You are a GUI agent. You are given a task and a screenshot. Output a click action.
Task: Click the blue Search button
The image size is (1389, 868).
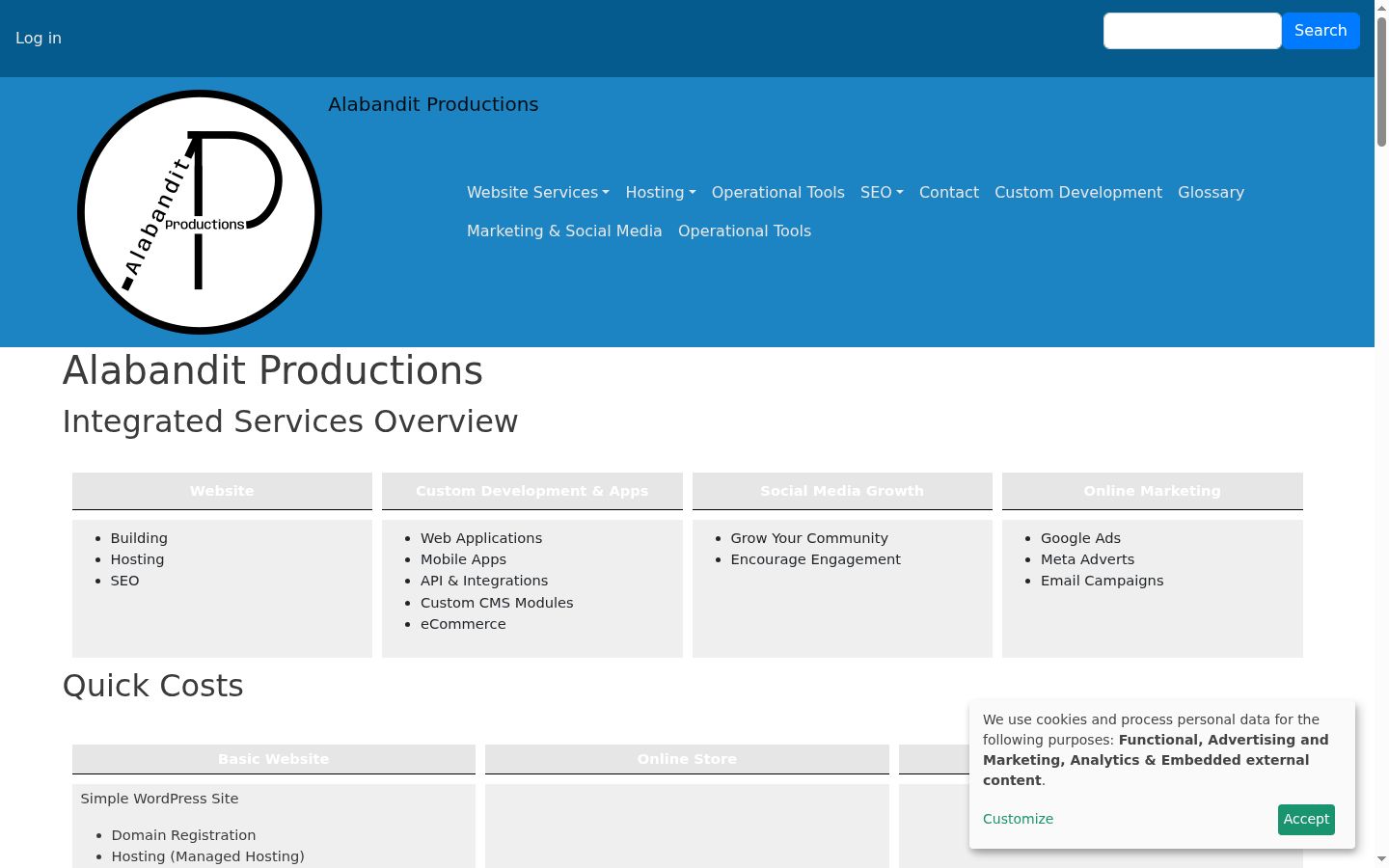pos(1321,31)
